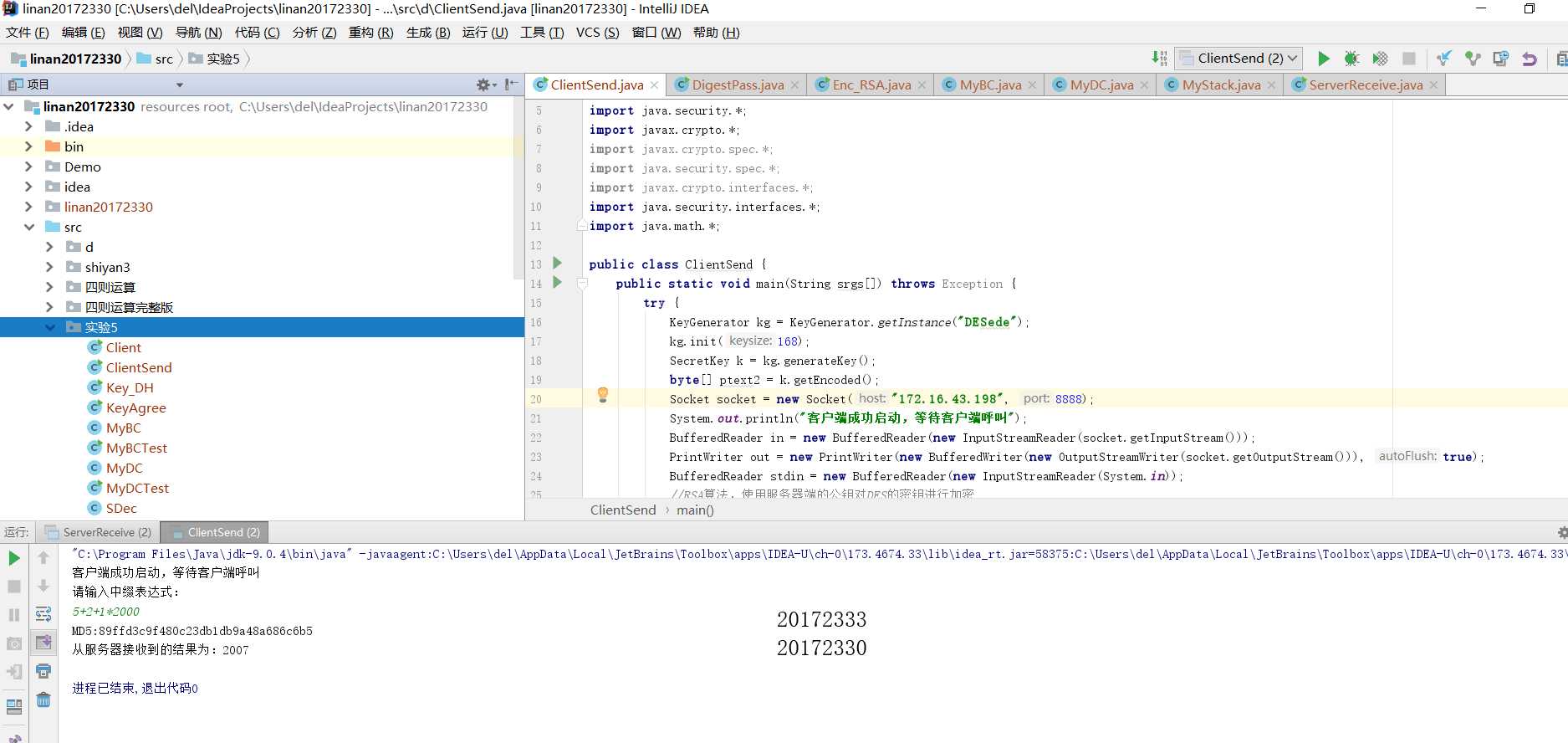Switch to MyDC.java tab
This screenshot has width=1568, height=743.
[1101, 85]
